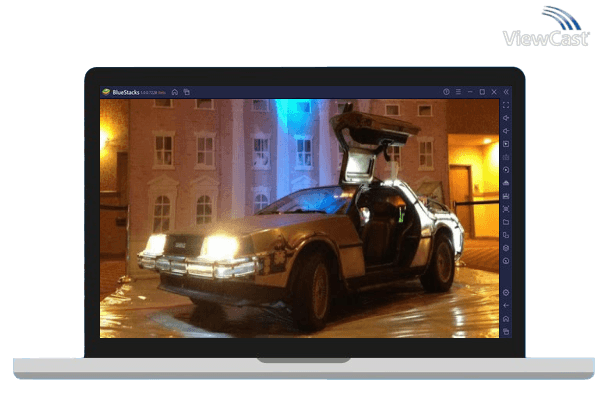The height and width of the screenshot is (414, 602).
Task: Open the multi-instance manager sidebar icon
Action: [x=506, y=235]
